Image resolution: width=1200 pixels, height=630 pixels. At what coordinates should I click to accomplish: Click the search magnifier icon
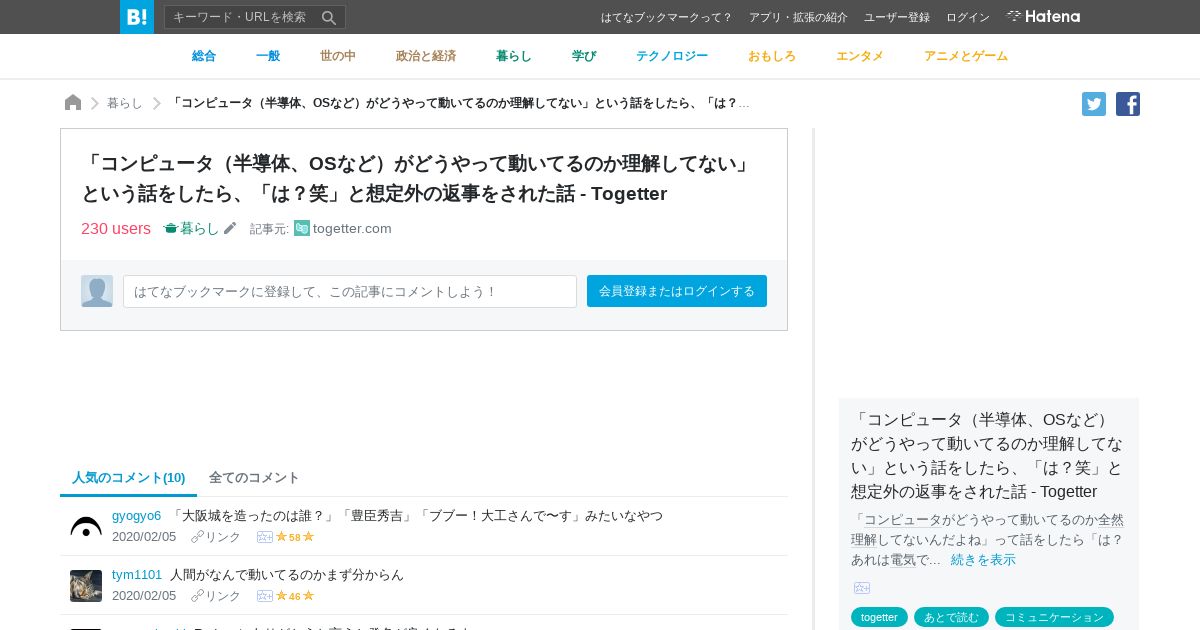tap(329, 17)
